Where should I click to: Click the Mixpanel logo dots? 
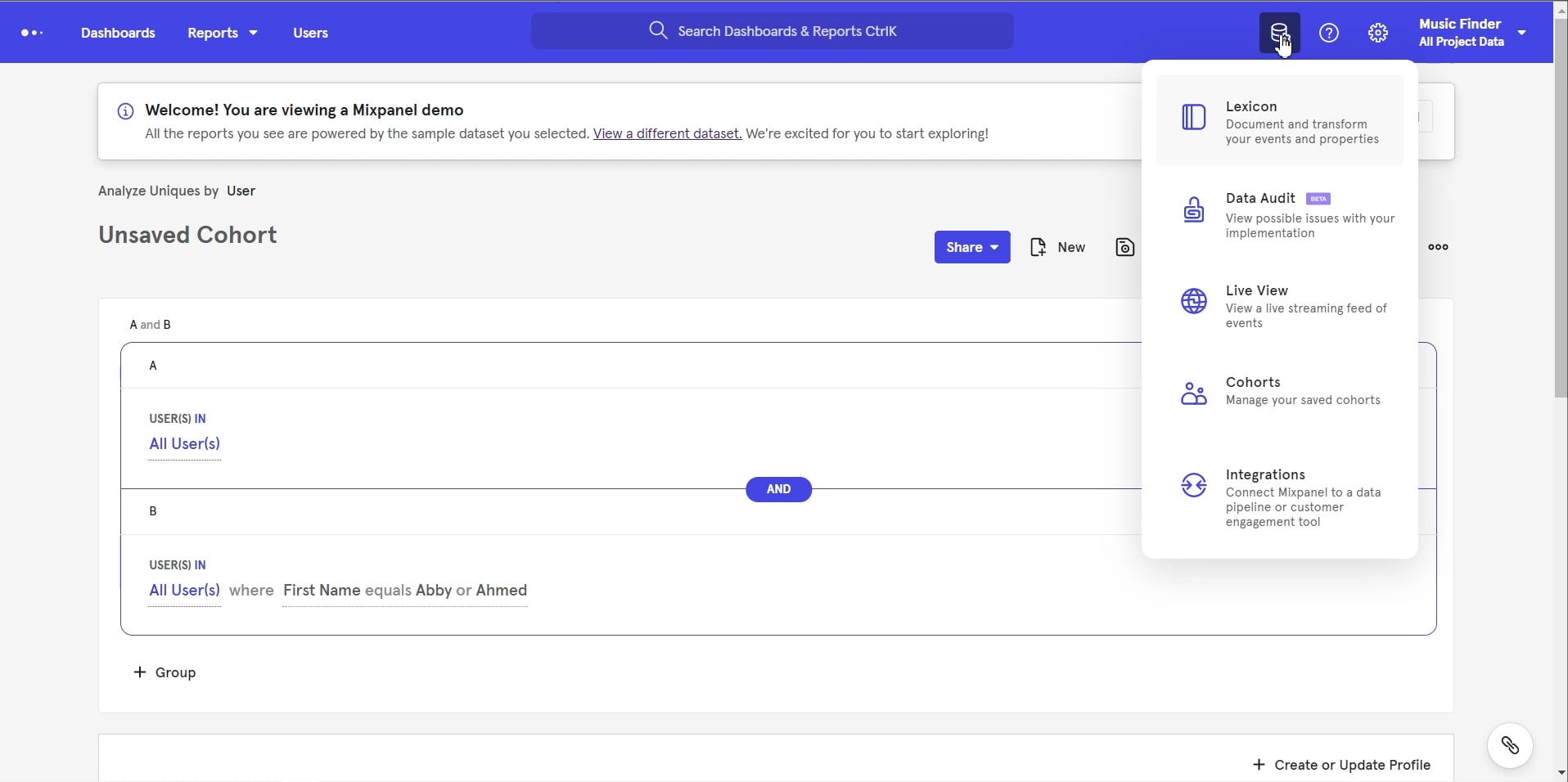pyautogui.click(x=31, y=33)
